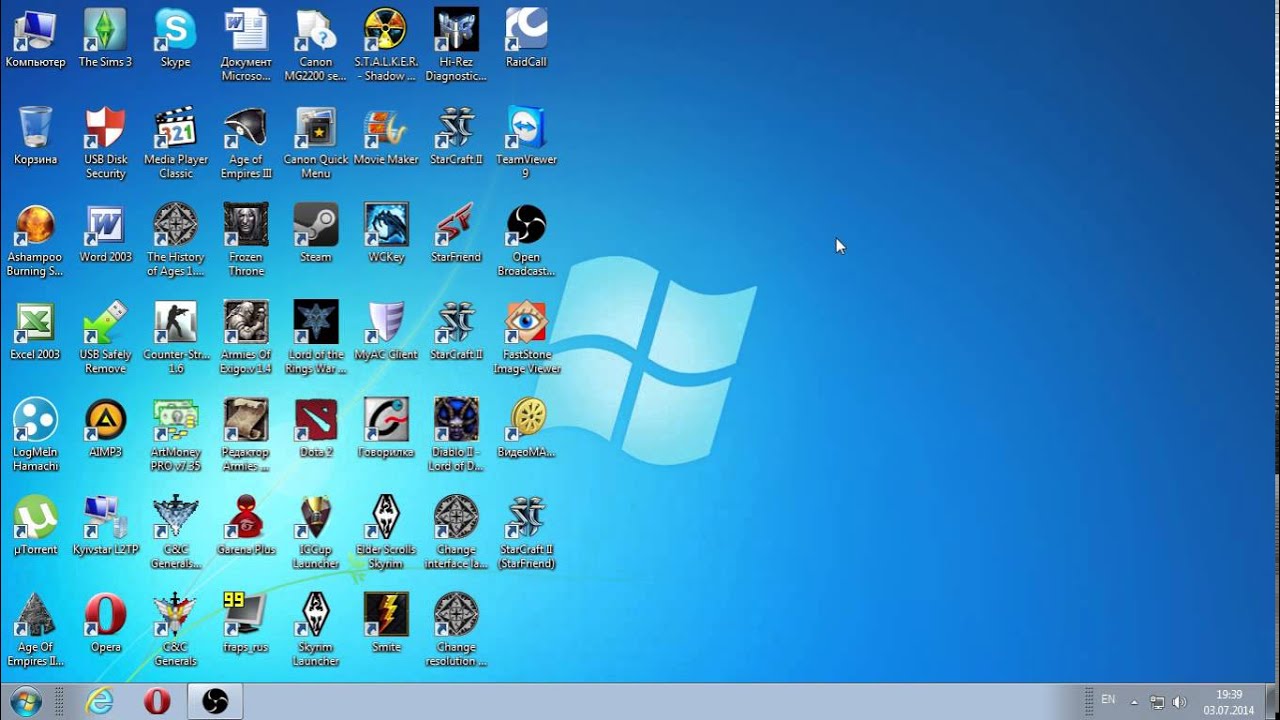
Task: Show hidden system tray icons
Action: (1134, 702)
